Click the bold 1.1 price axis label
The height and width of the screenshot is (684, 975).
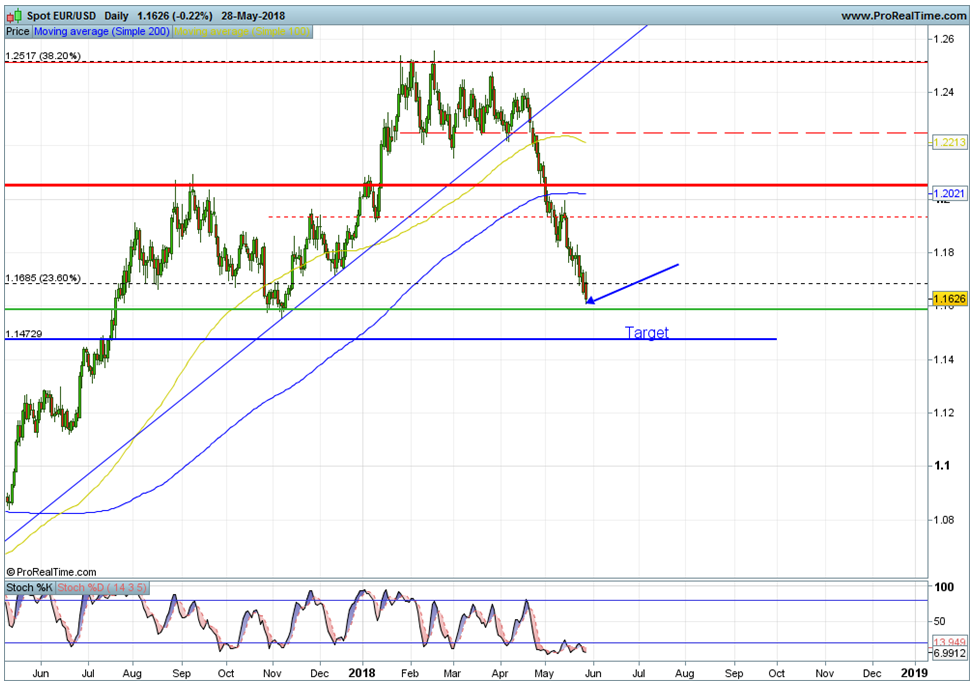click(942, 466)
